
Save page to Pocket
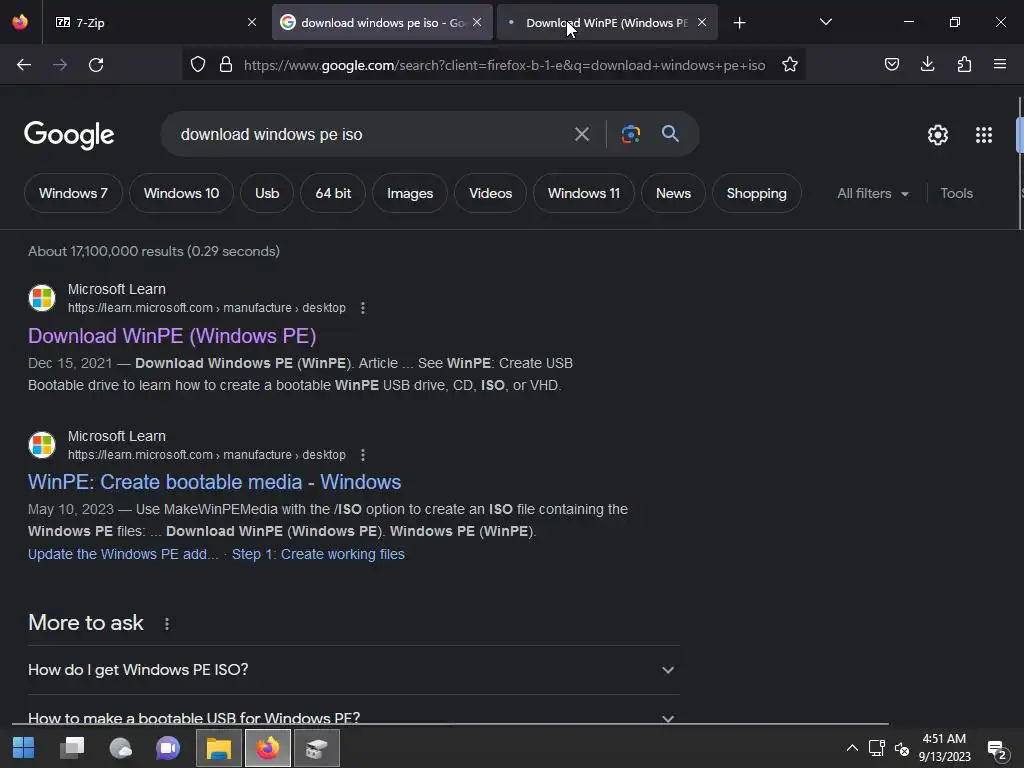(x=891, y=65)
